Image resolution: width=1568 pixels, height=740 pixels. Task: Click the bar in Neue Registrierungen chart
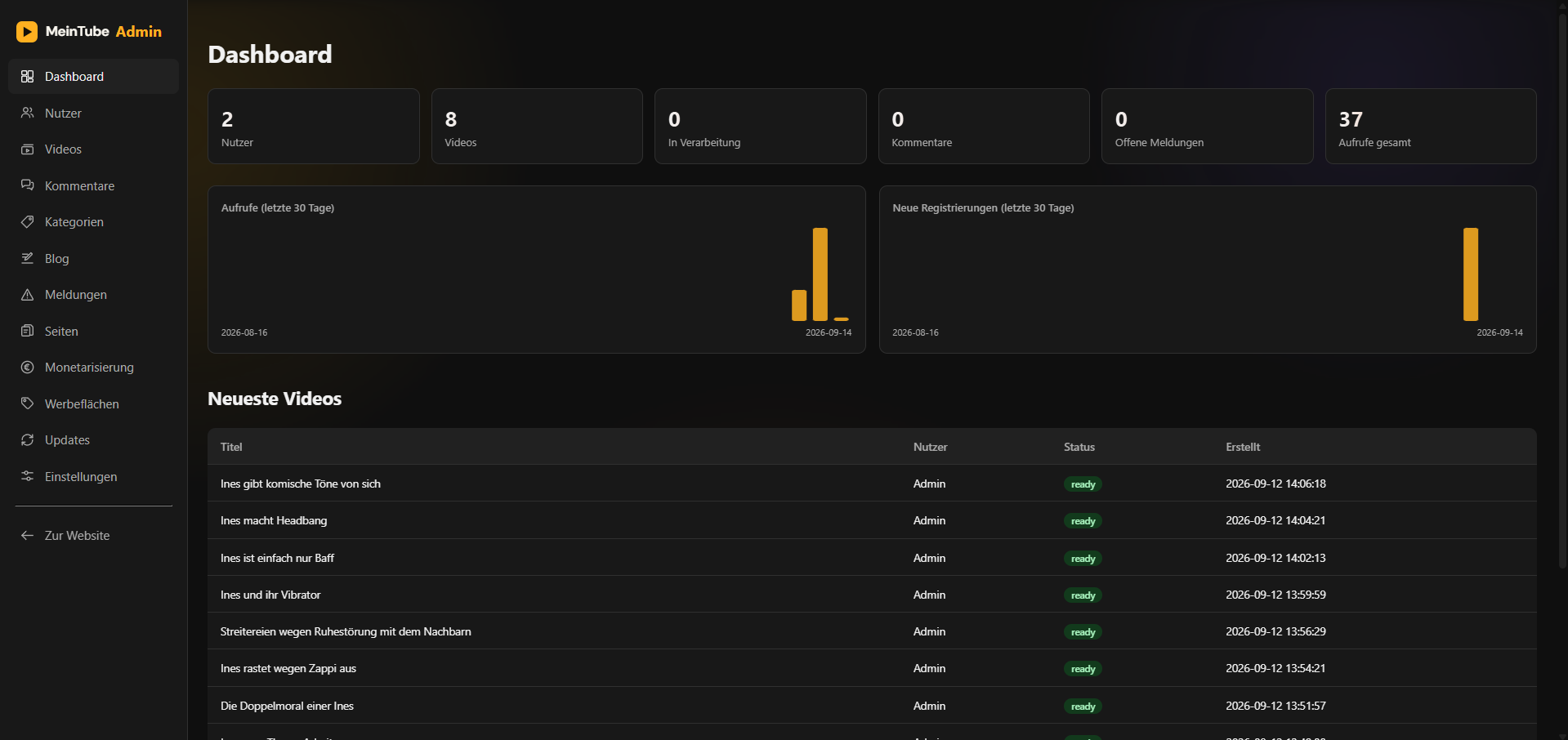(1471, 274)
